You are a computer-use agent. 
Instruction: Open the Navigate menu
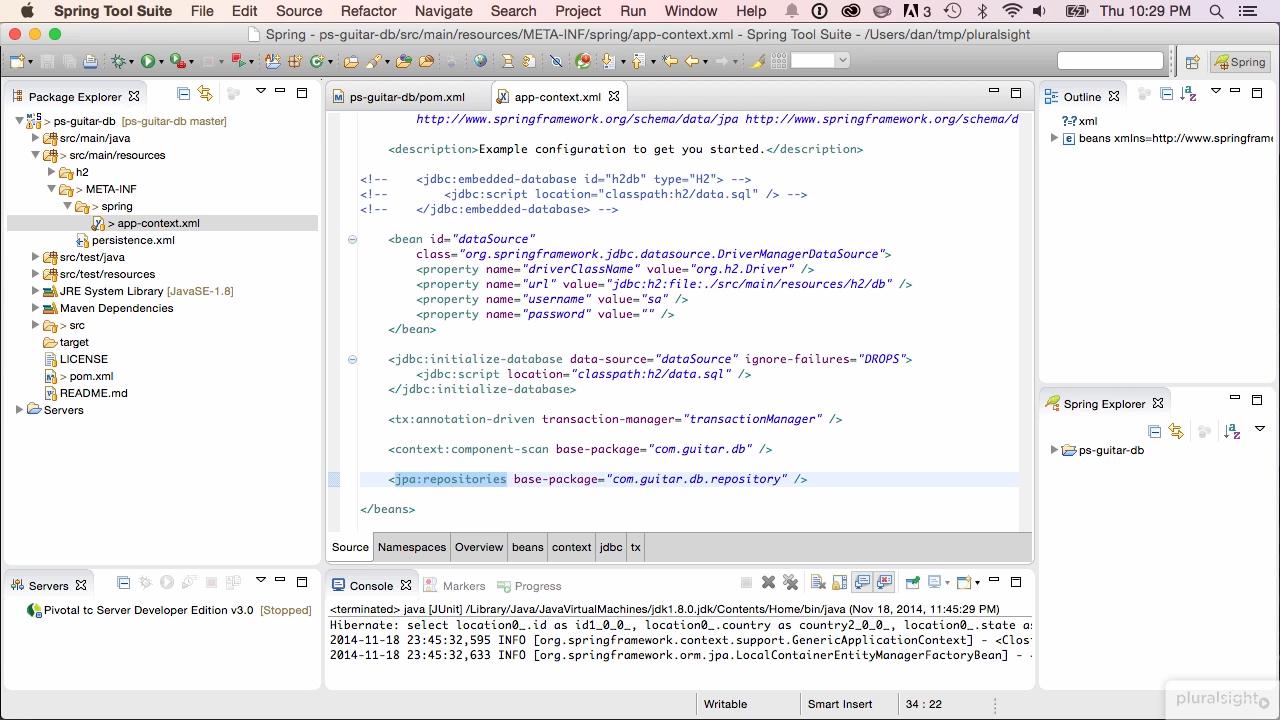click(x=443, y=11)
